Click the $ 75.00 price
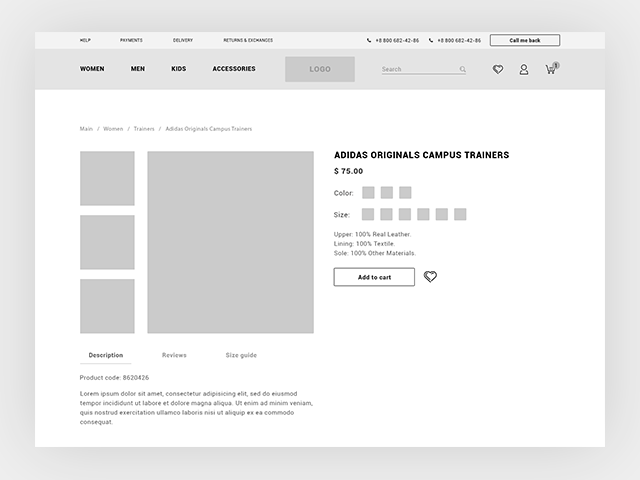 [349, 171]
